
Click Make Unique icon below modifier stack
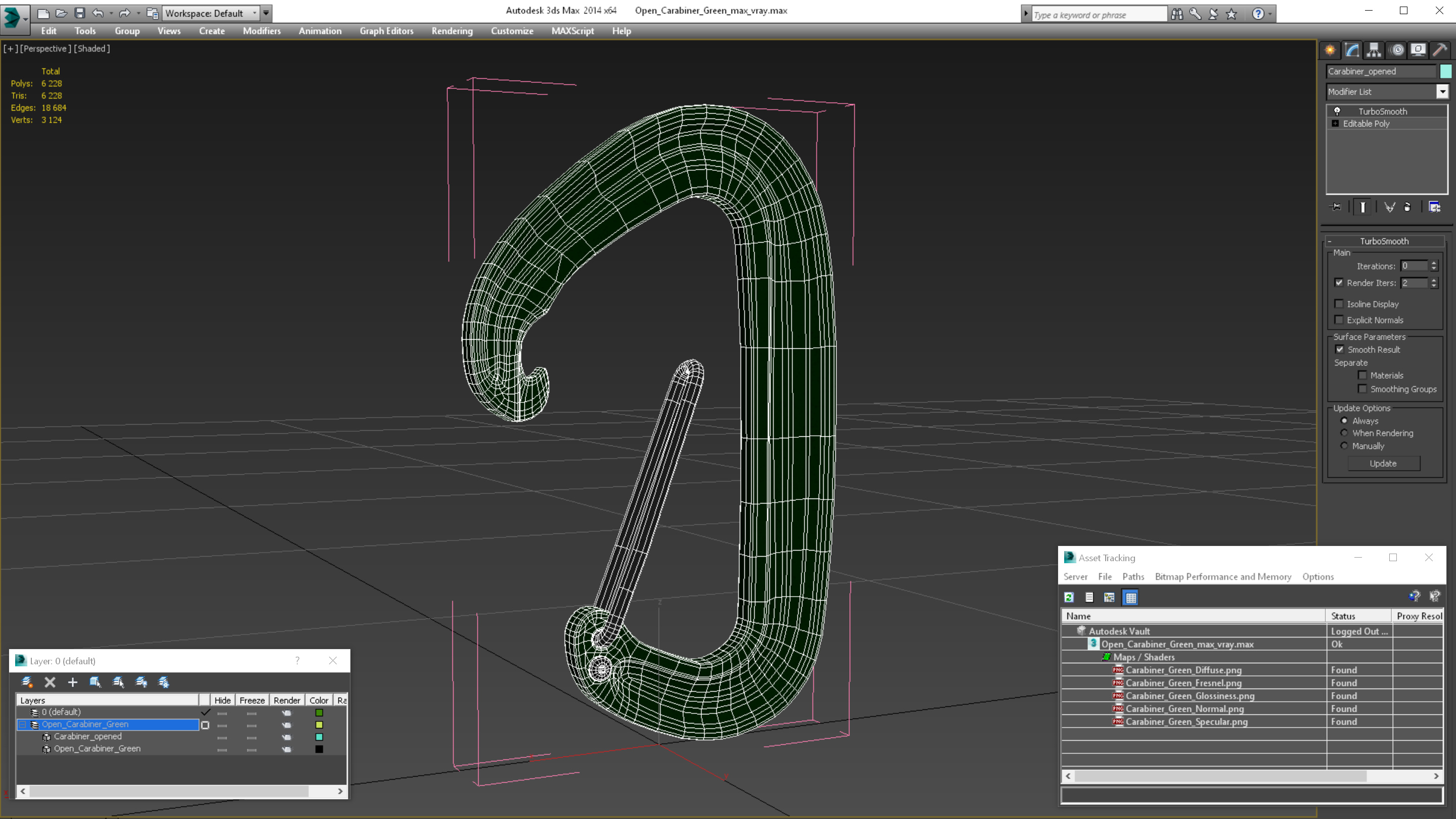click(x=1389, y=207)
